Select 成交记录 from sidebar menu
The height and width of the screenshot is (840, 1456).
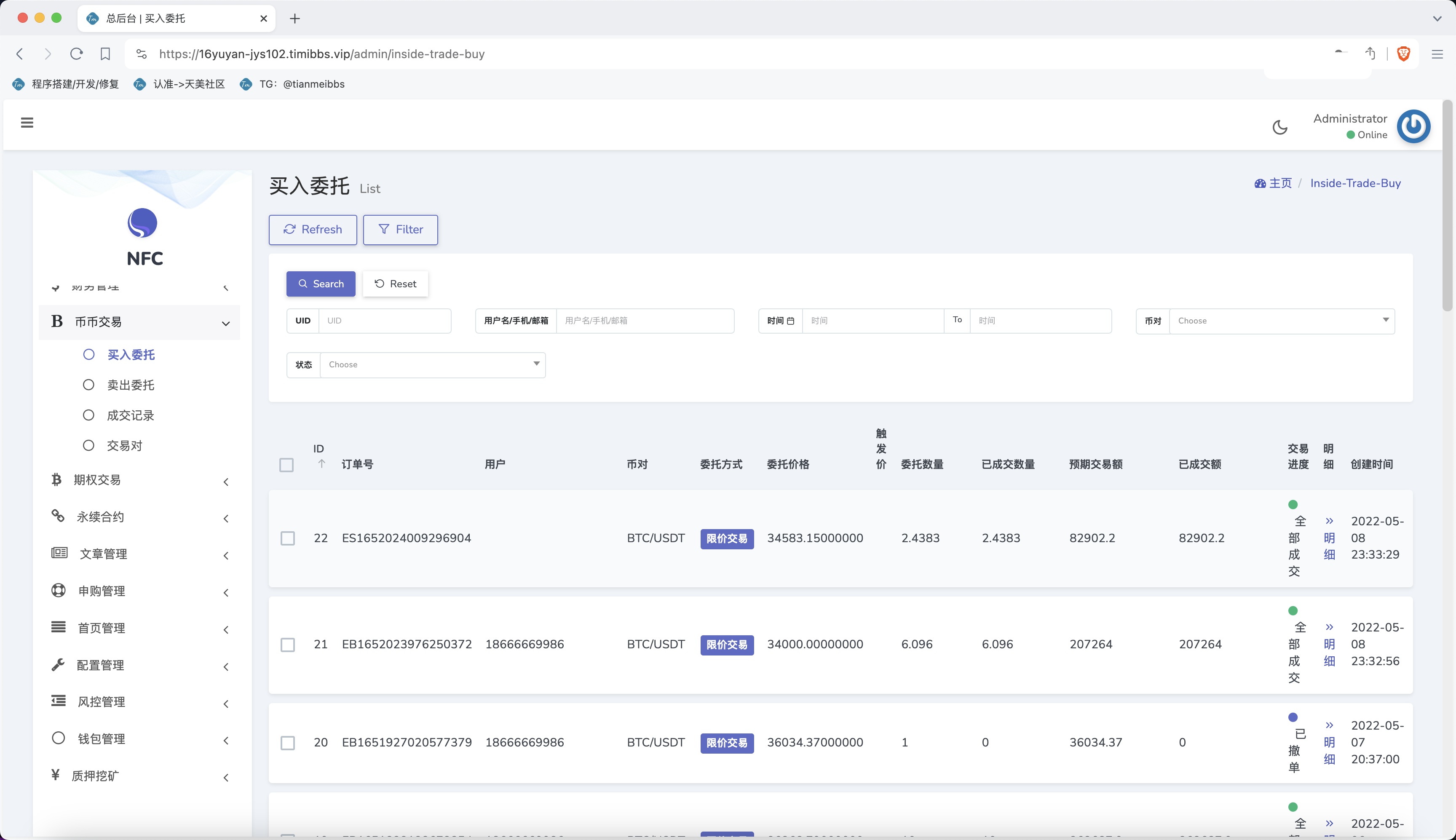pos(130,415)
